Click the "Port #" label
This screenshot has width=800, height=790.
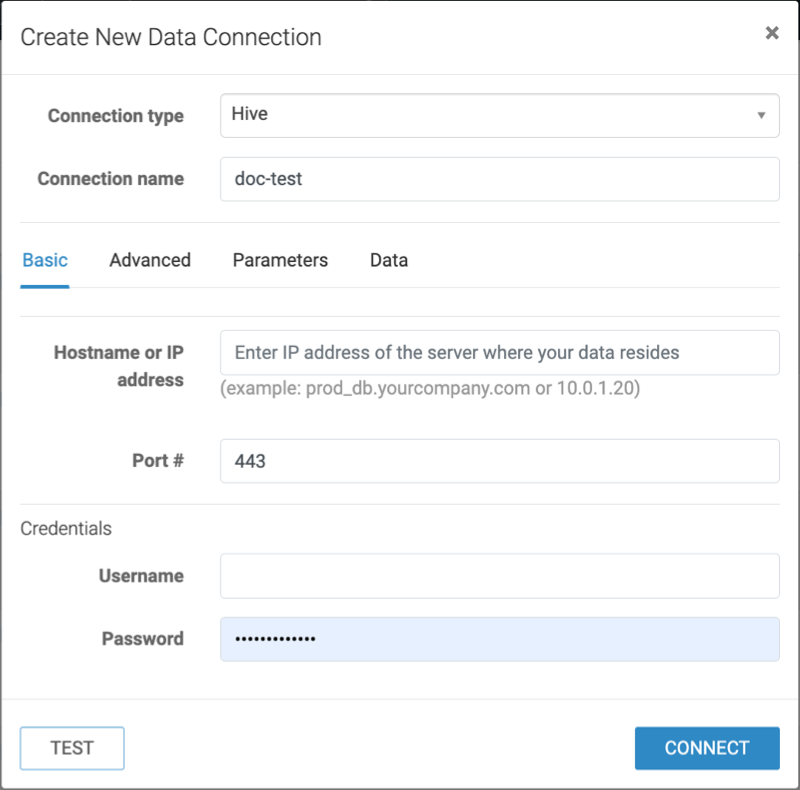[x=157, y=461]
